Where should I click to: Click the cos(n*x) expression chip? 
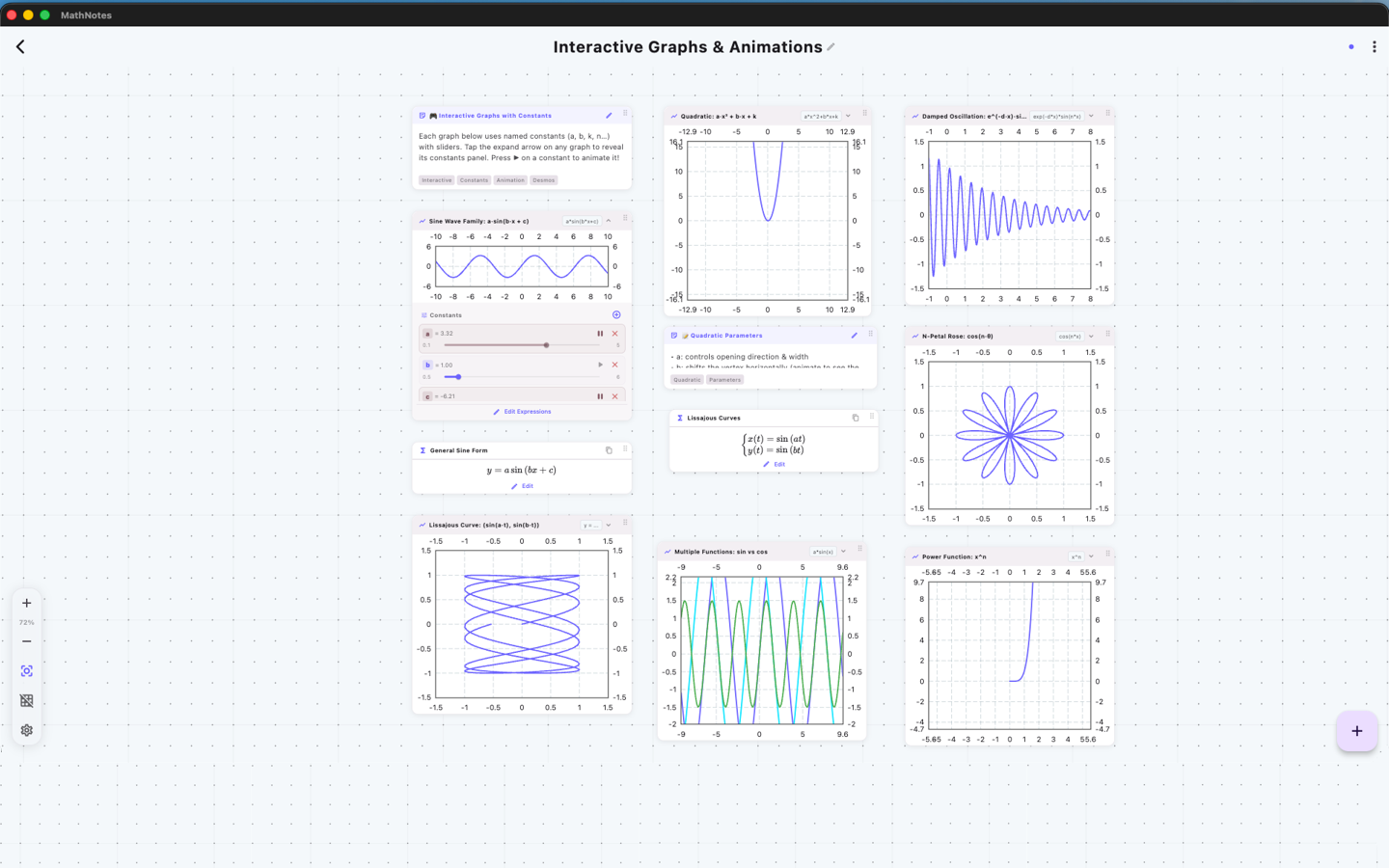(x=1070, y=337)
